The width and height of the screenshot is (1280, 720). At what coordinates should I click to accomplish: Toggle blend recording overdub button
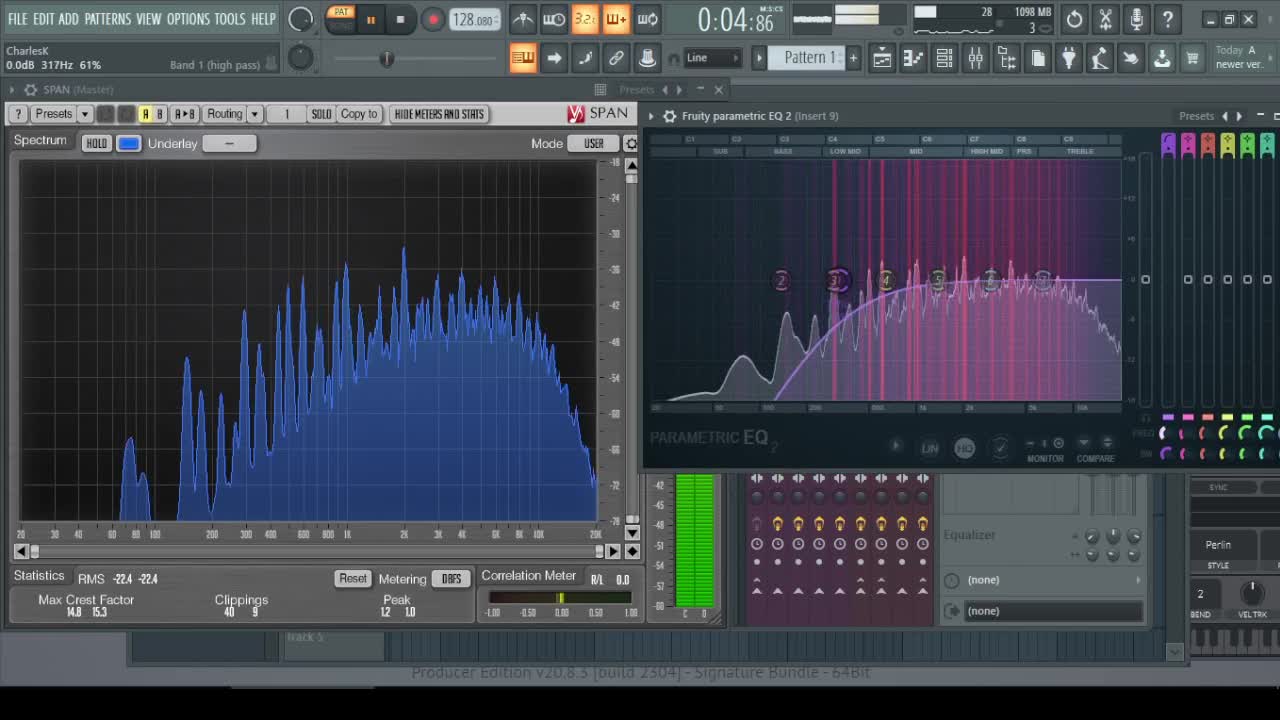[616, 19]
